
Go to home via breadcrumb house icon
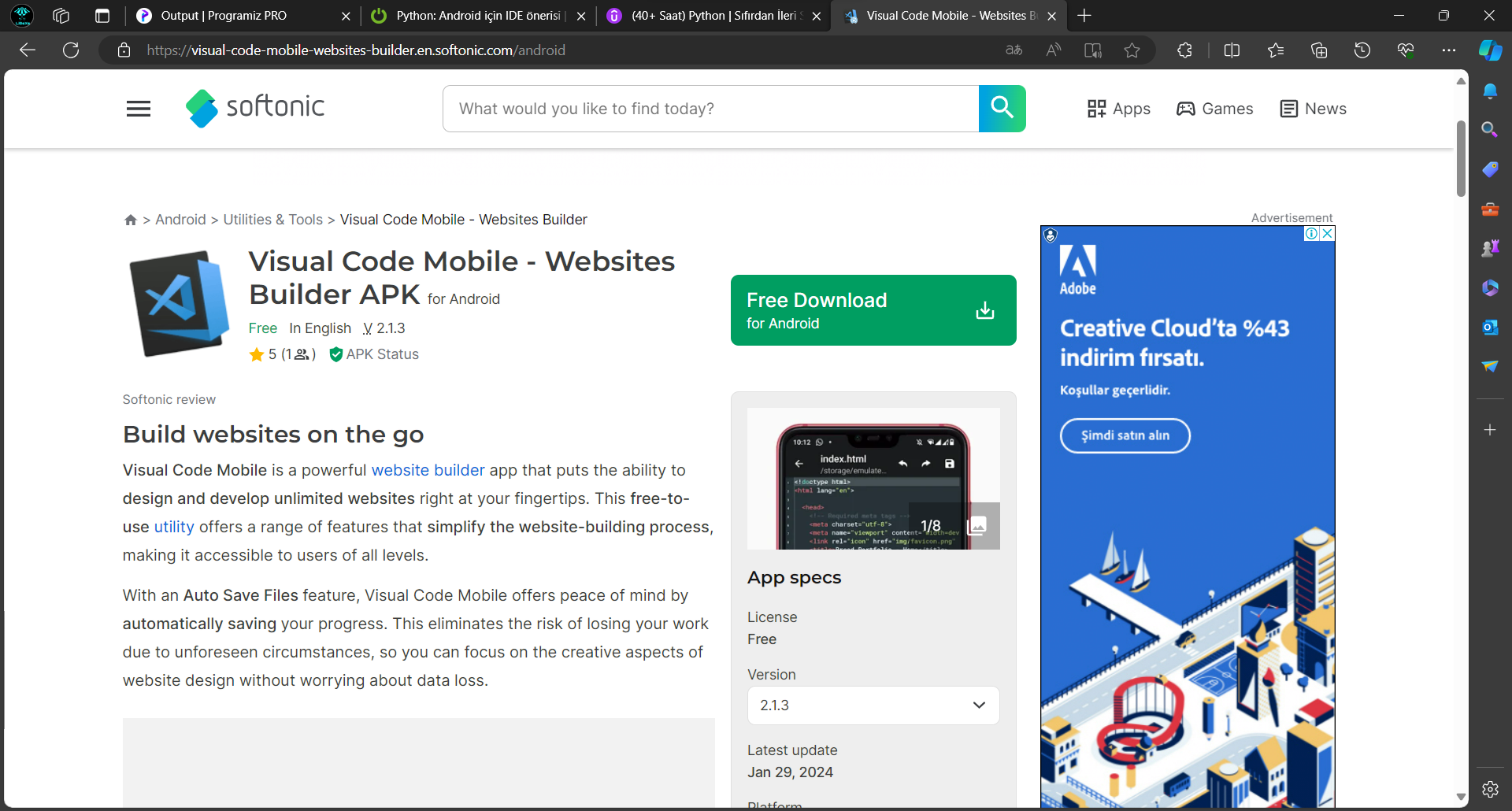(x=131, y=220)
